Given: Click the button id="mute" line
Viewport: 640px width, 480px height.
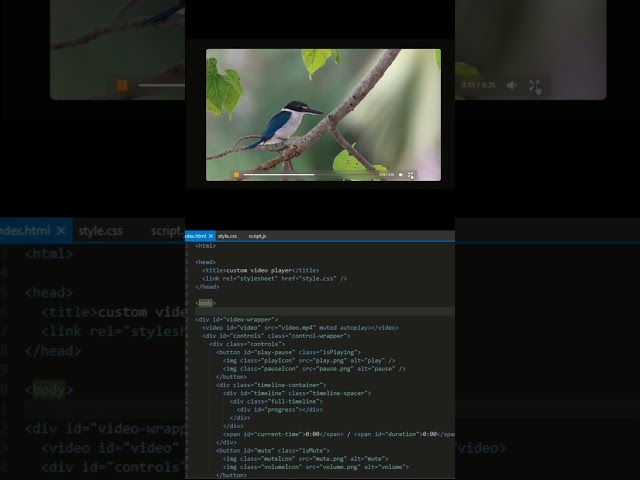Looking at the screenshot, I should point(273,450).
